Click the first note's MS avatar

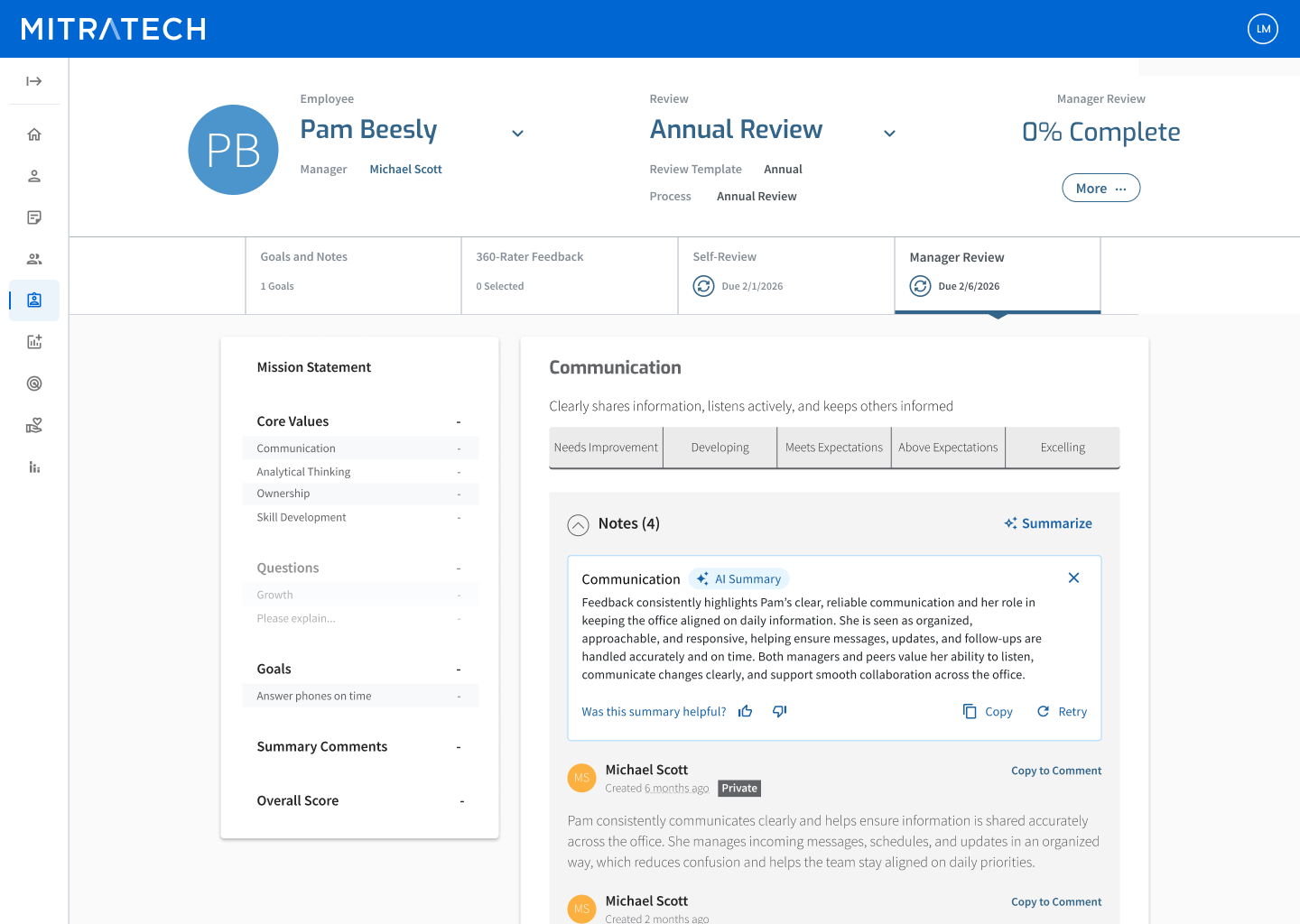(x=581, y=778)
